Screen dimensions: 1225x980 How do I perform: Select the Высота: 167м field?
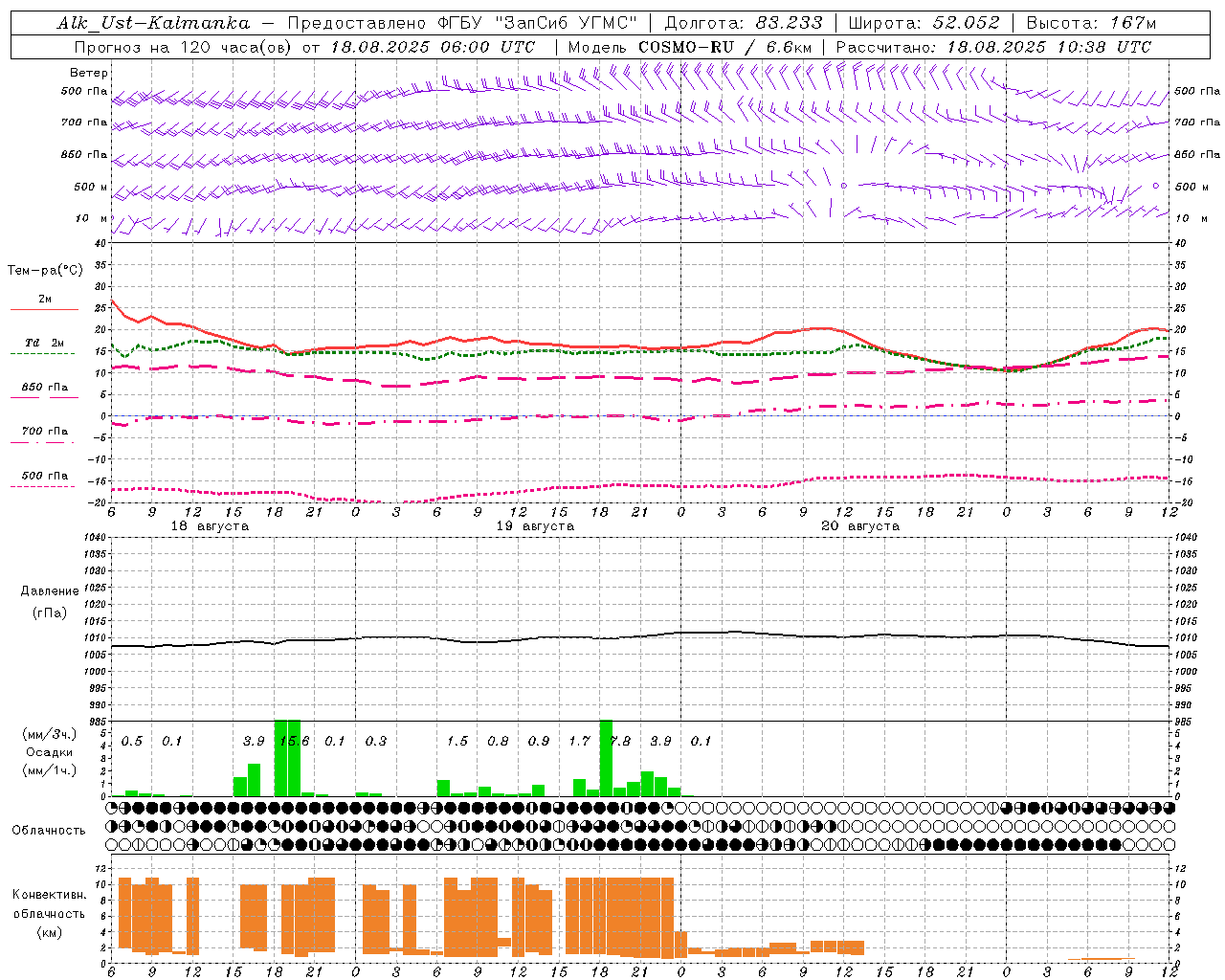tap(1091, 23)
